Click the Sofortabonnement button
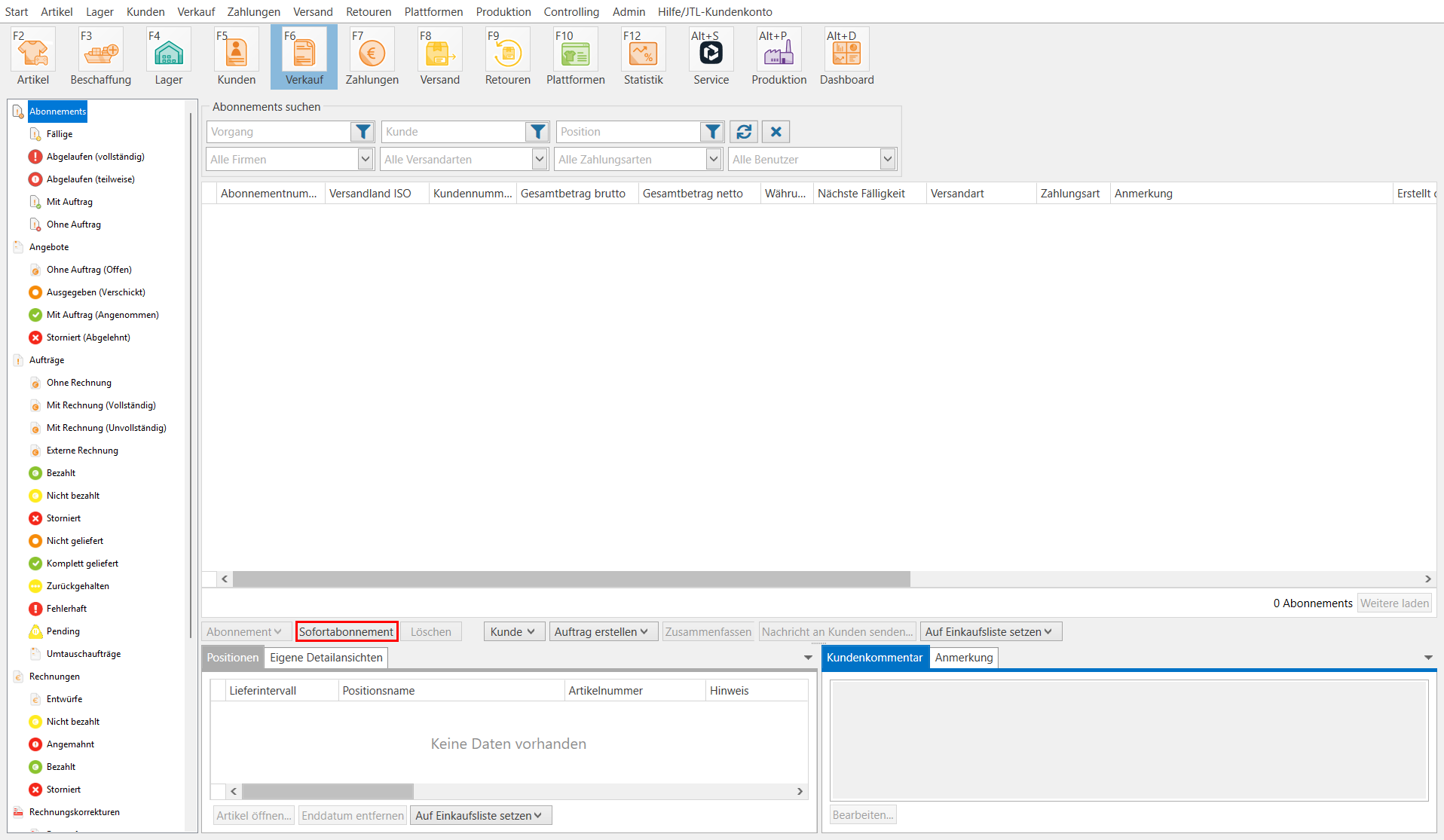This screenshot has height=840, width=1444. 347,631
